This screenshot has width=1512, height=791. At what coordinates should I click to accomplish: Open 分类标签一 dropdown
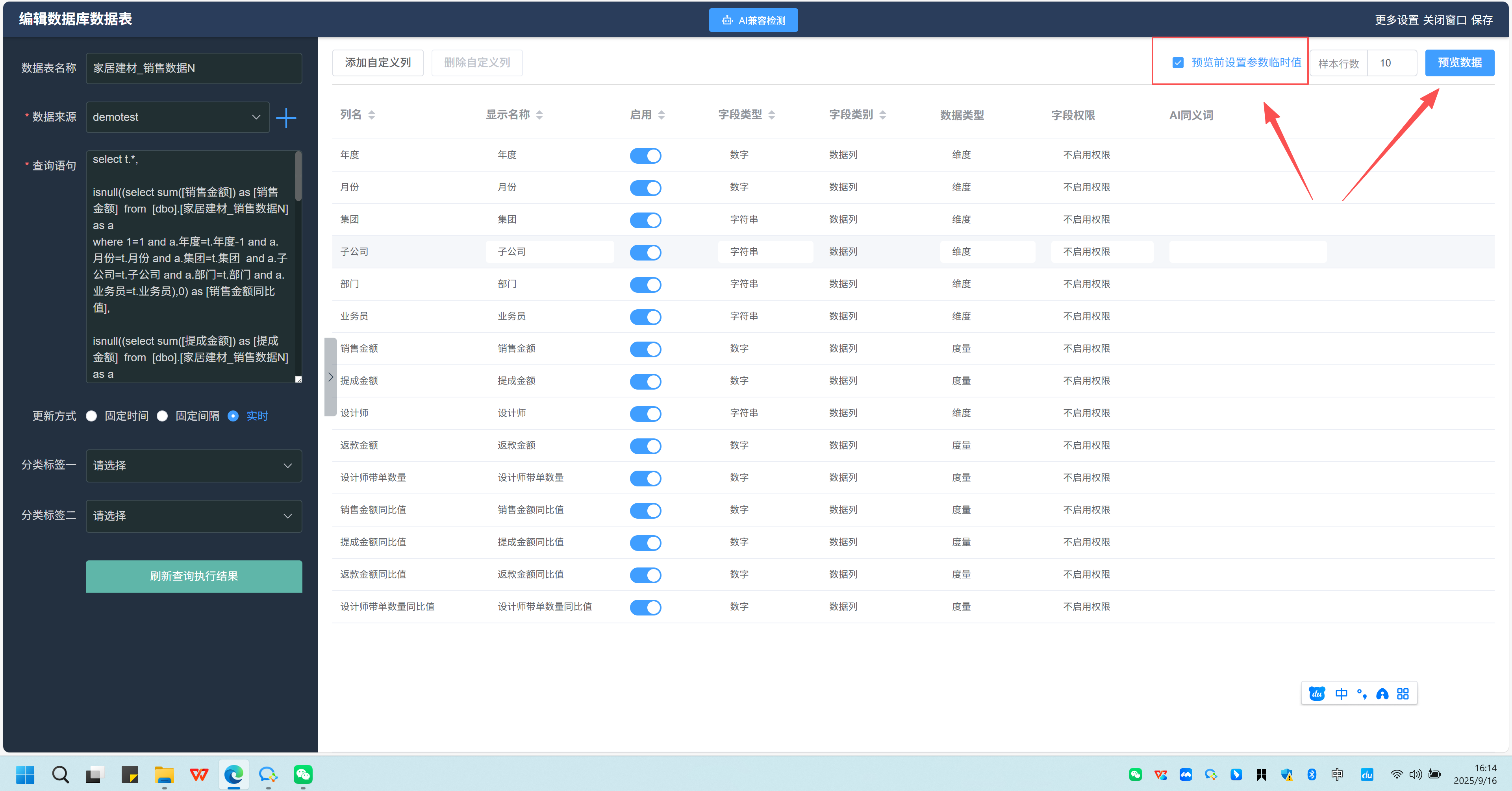194,466
